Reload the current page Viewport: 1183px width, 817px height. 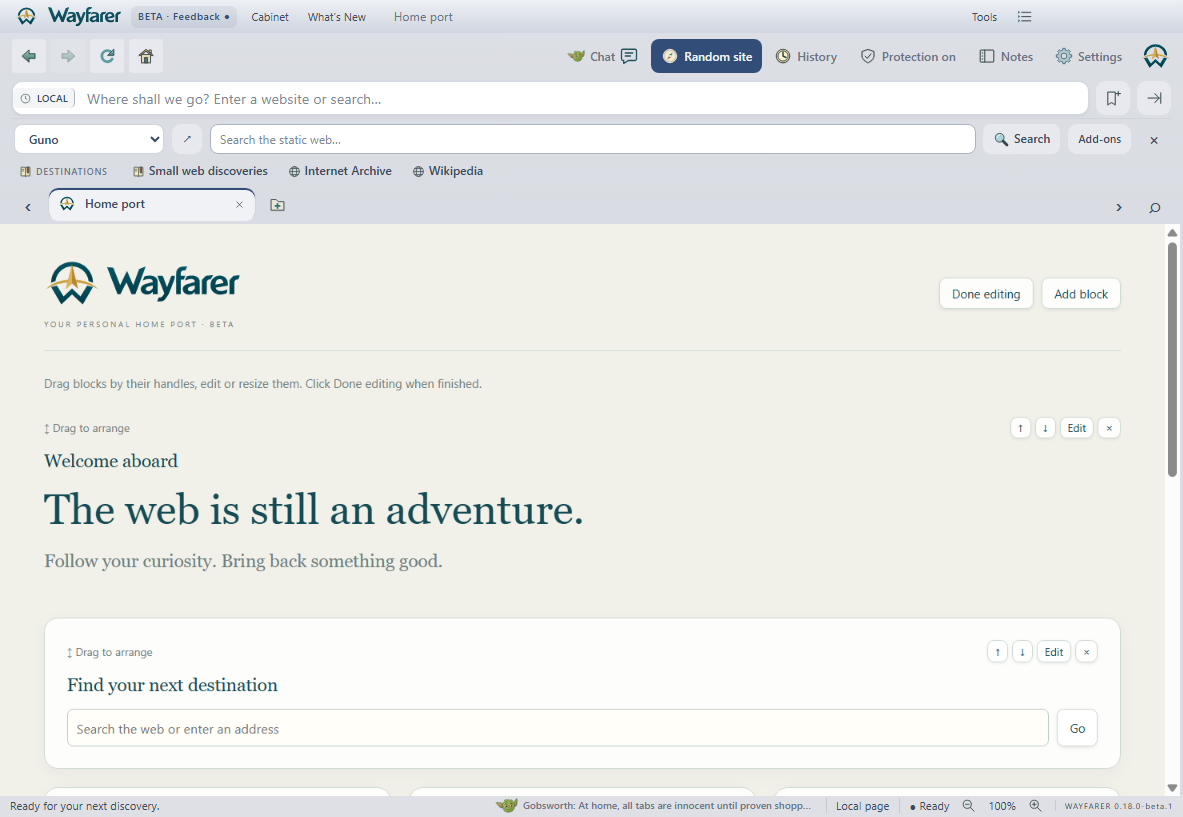point(107,56)
